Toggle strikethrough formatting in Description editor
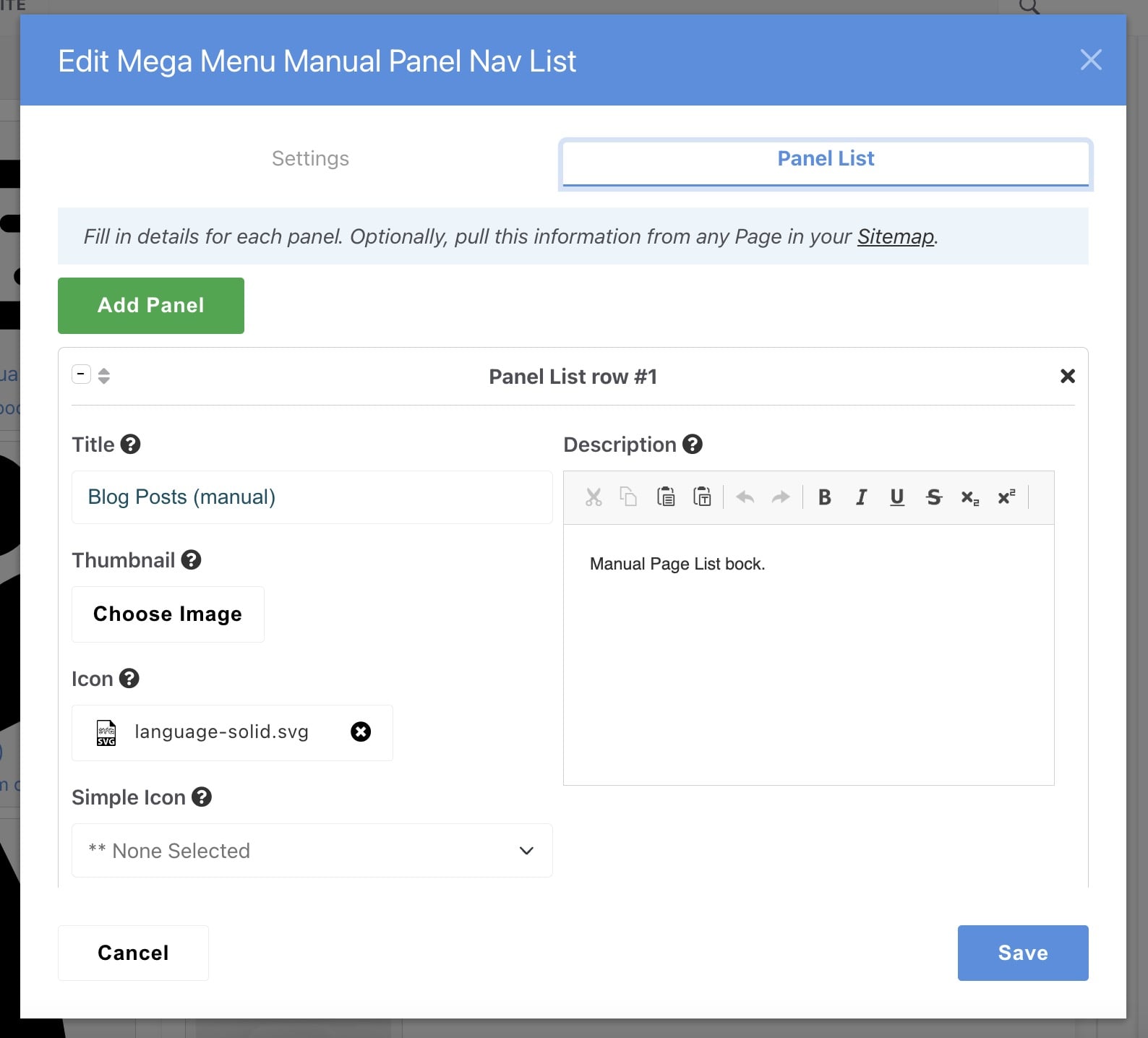The height and width of the screenshot is (1038, 1148). click(x=934, y=497)
